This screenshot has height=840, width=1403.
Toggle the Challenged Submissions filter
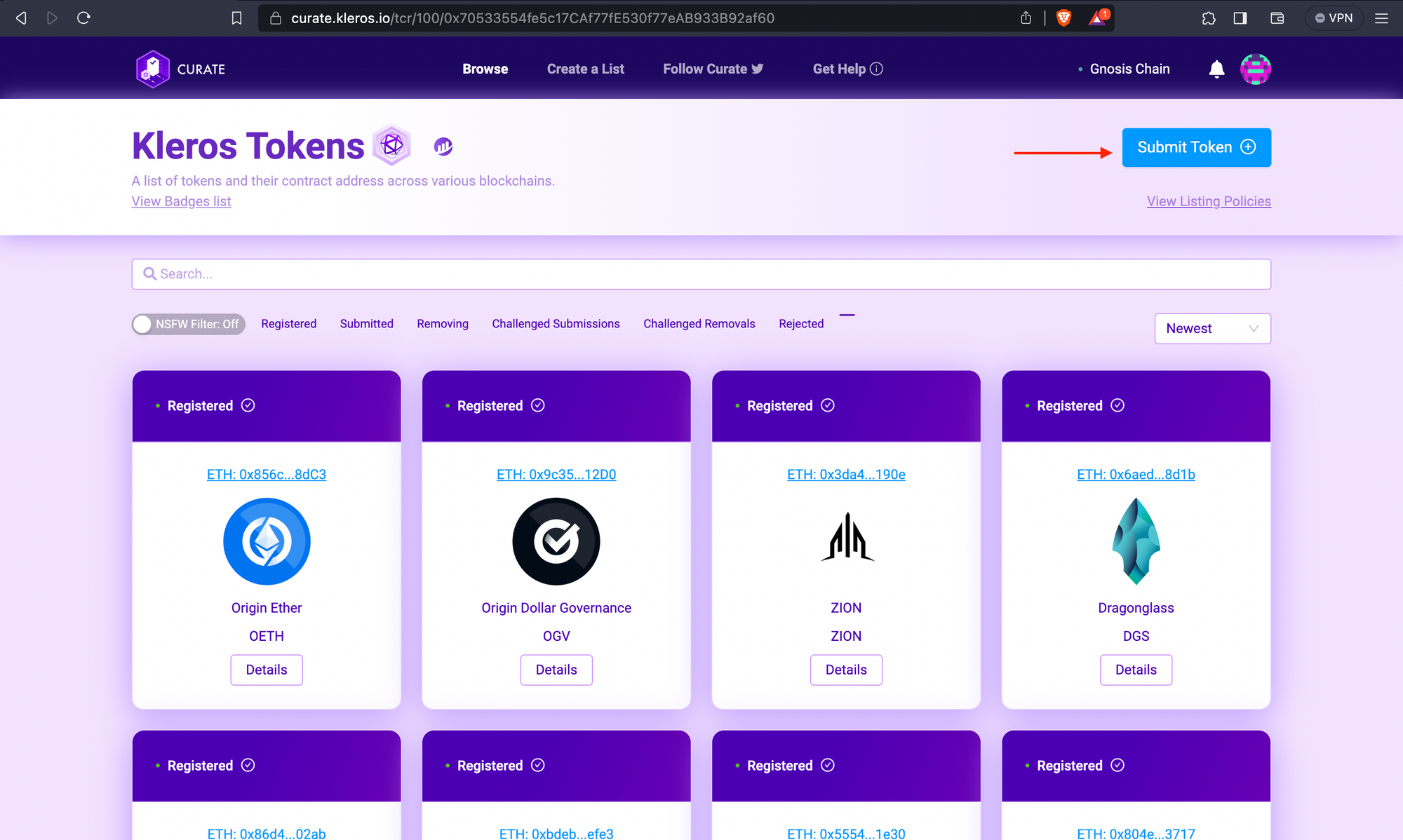click(556, 324)
